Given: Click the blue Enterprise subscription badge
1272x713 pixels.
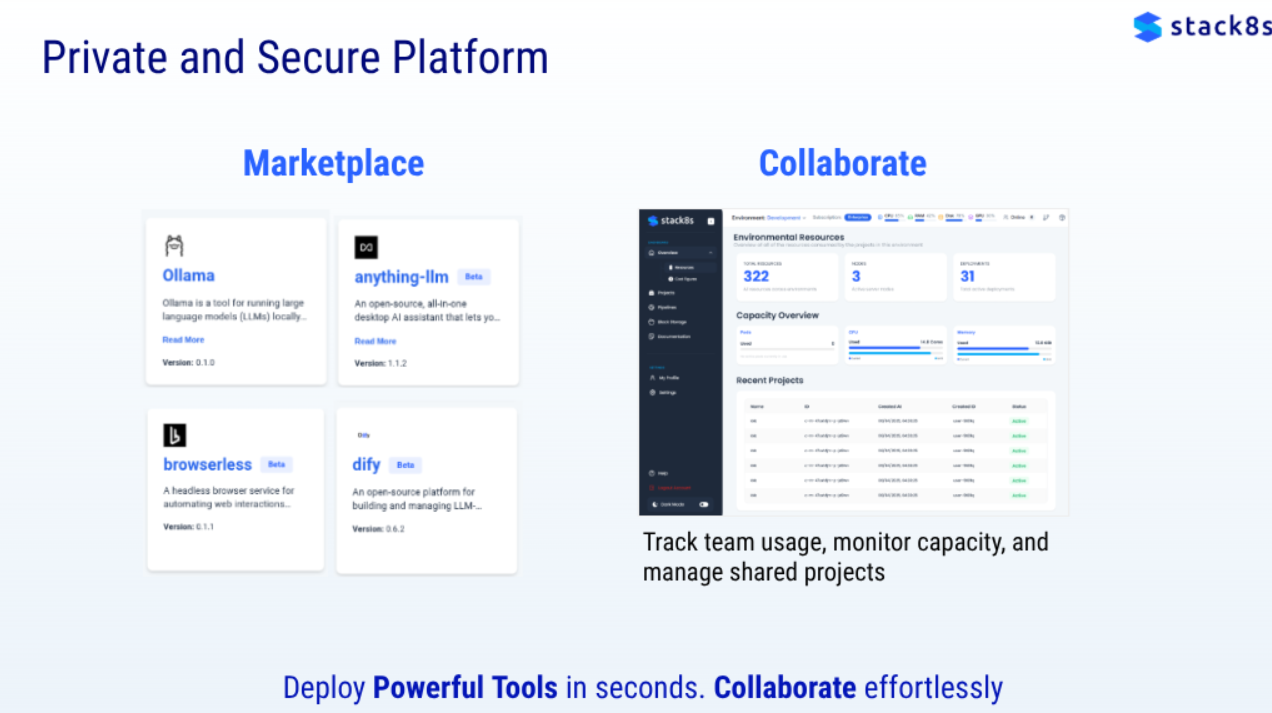Looking at the screenshot, I should [857, 217].
